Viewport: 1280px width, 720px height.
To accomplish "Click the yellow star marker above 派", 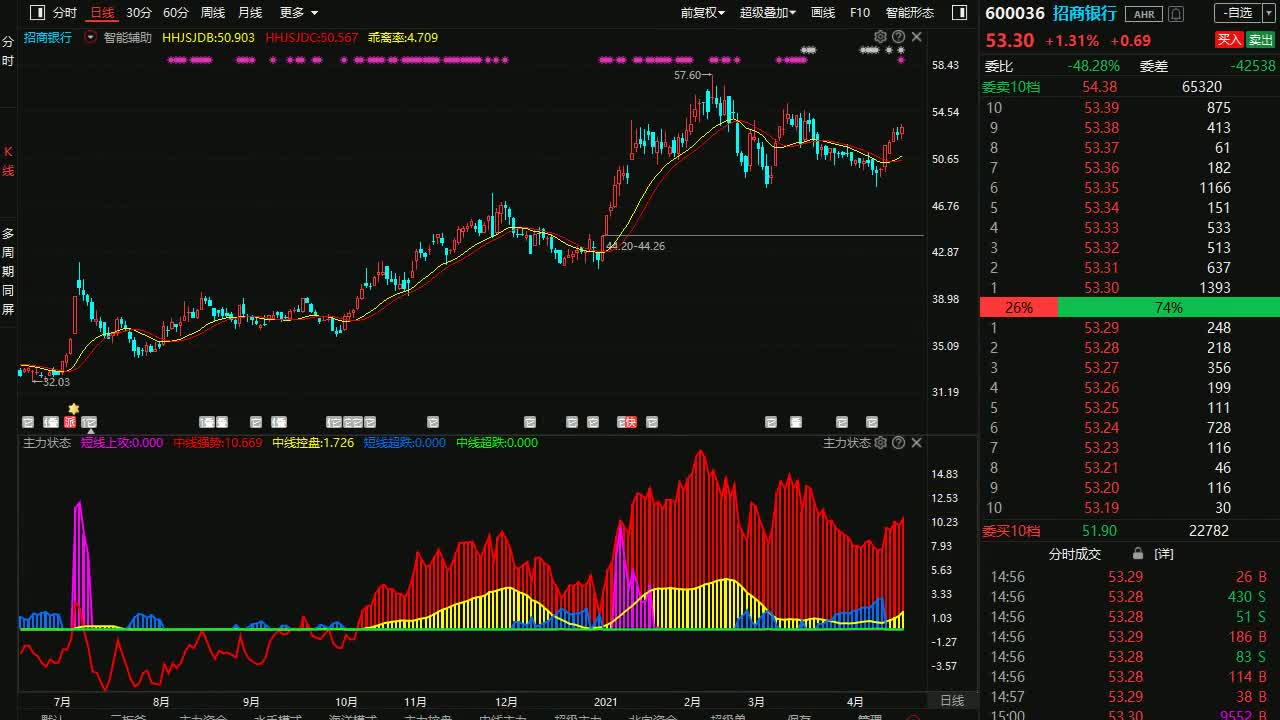I will pos(73,409).
